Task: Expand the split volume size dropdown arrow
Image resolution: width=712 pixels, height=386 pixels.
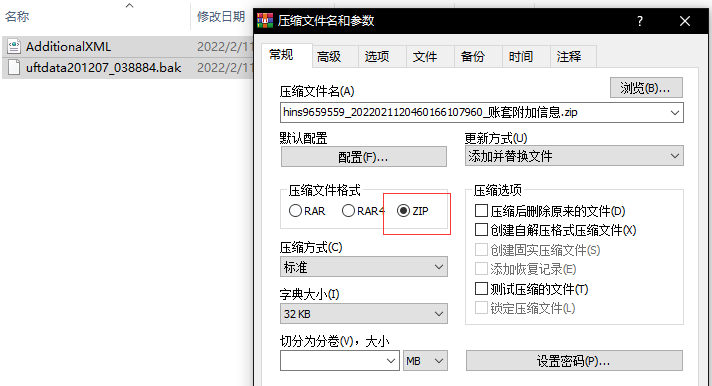Action: click(x=391, y=361)
